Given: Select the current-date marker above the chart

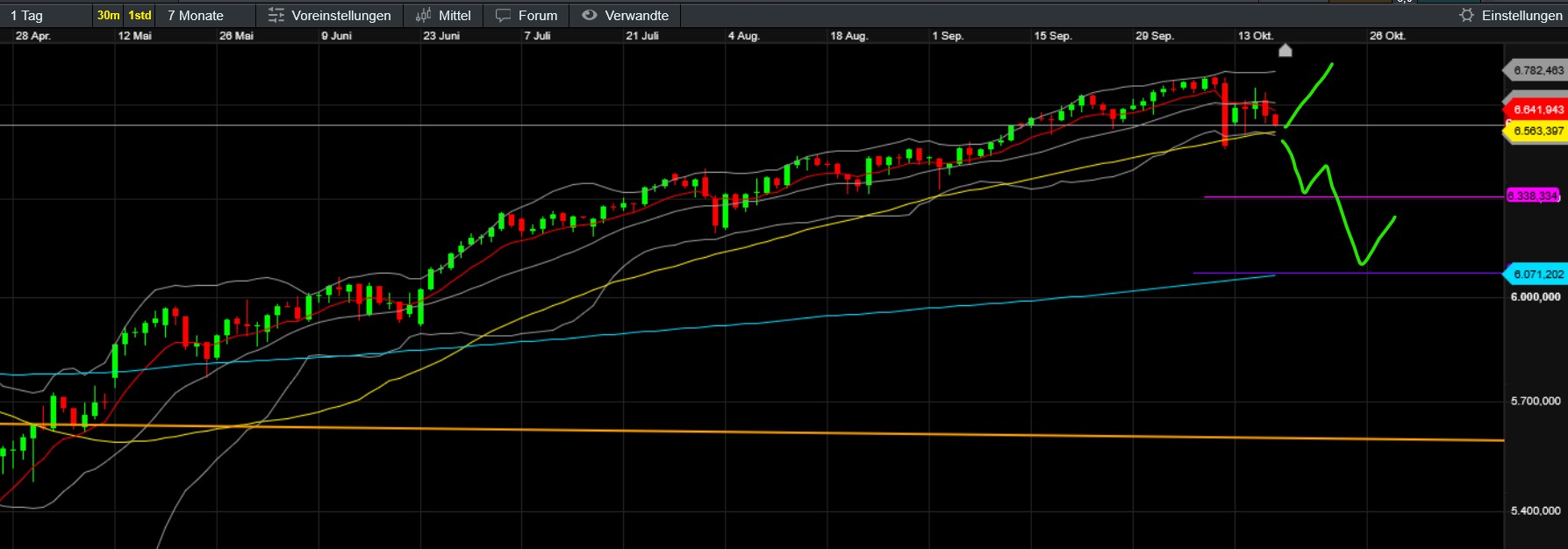Looking at the screenshot, I should pyautogui.click(x=1285, y=50).
